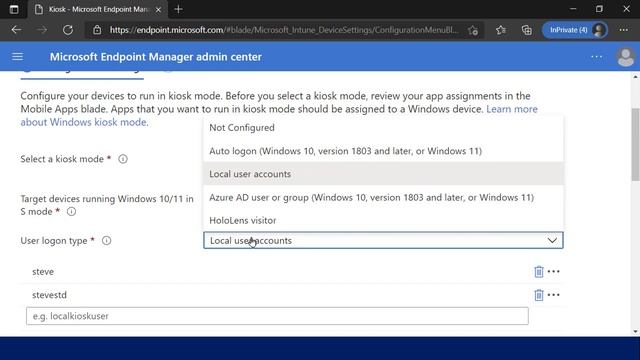Refresh the current page
The image size is (640, 360).
68,30
